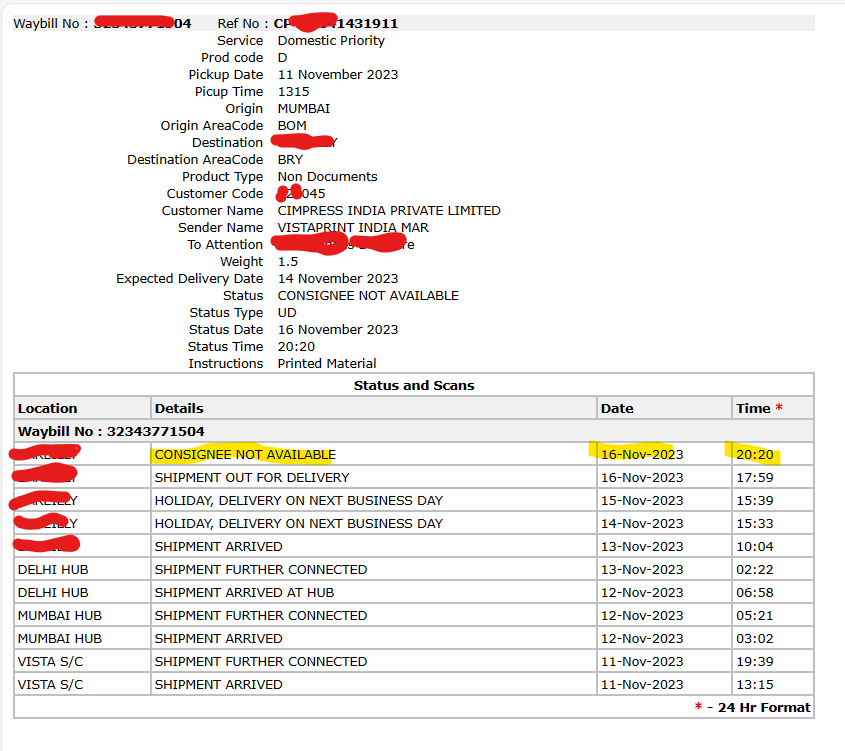Click highlighted 'CONSIGNEE NOT AVAILABLE' table entry
Viewport: 845px width, 751px height.
pos(245,455)
